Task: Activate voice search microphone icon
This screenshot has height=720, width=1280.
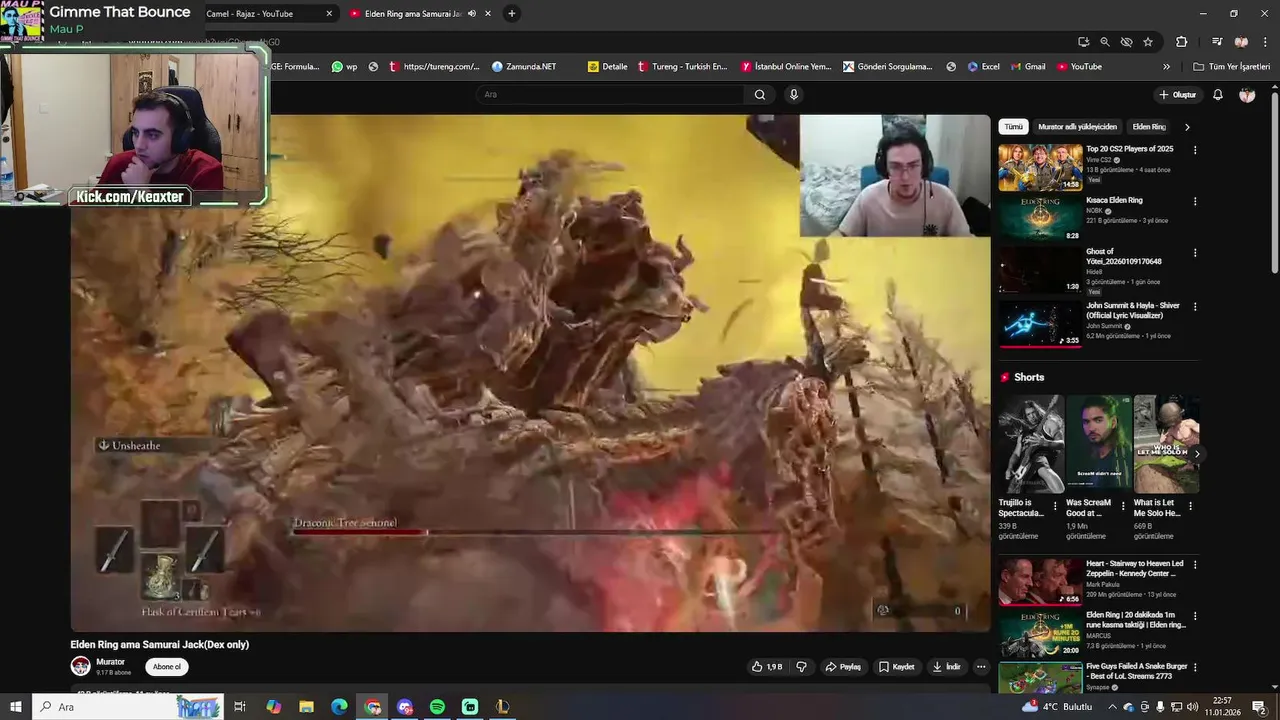Action: tap(794, 95)
